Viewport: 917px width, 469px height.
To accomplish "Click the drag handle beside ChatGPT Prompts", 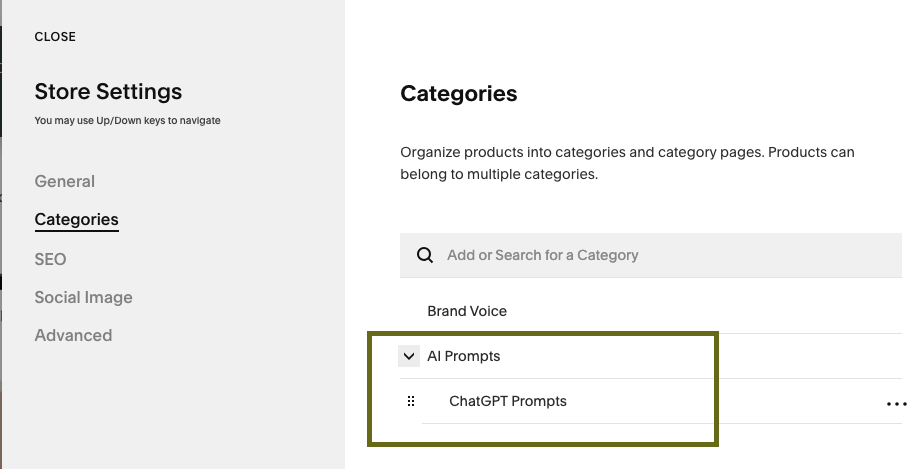I will (410, 402).
